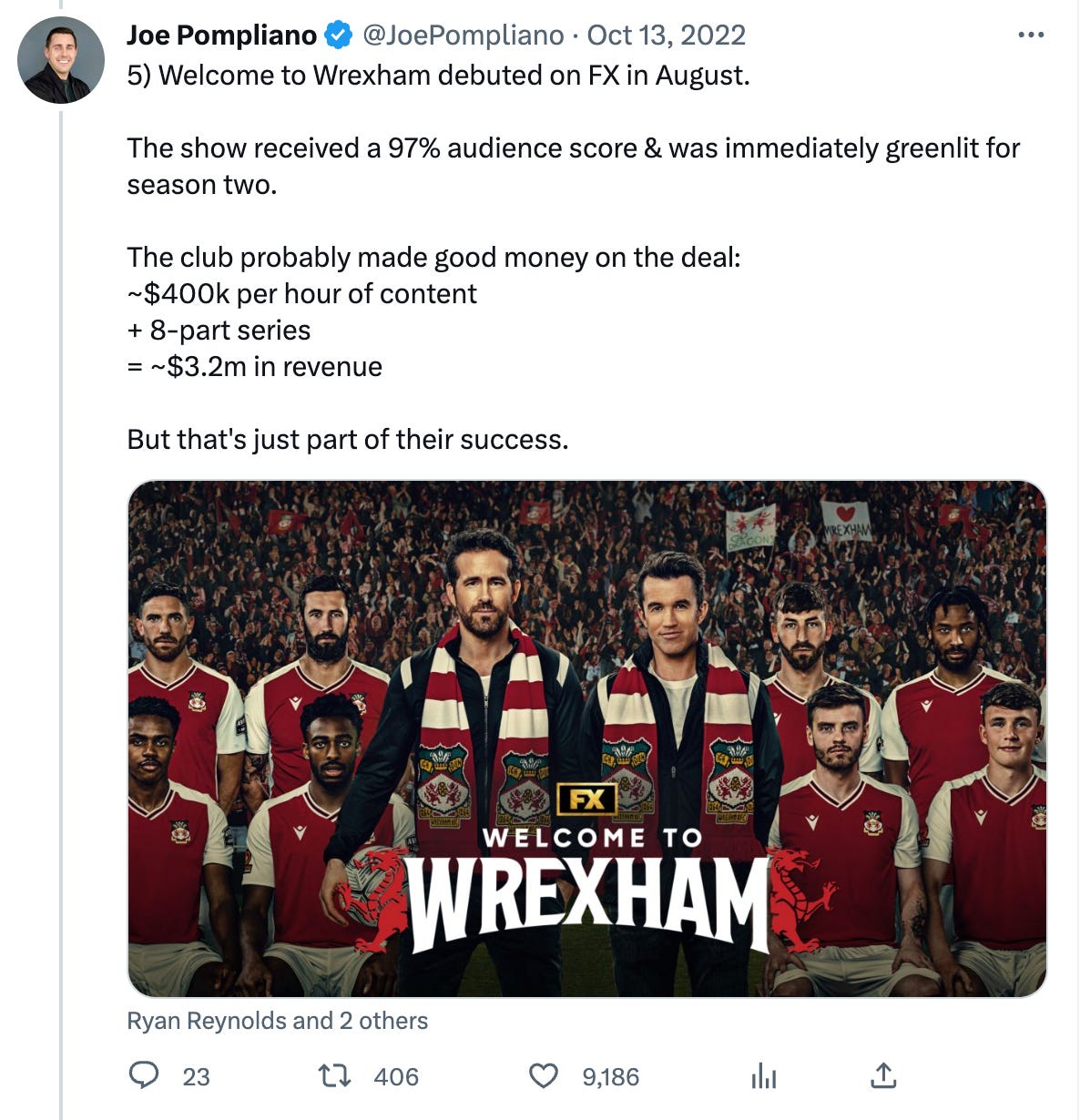This screenshot has width=1080, height=1120.
Task: Click the Joe Pompliano display name
Action: point(222,36)
